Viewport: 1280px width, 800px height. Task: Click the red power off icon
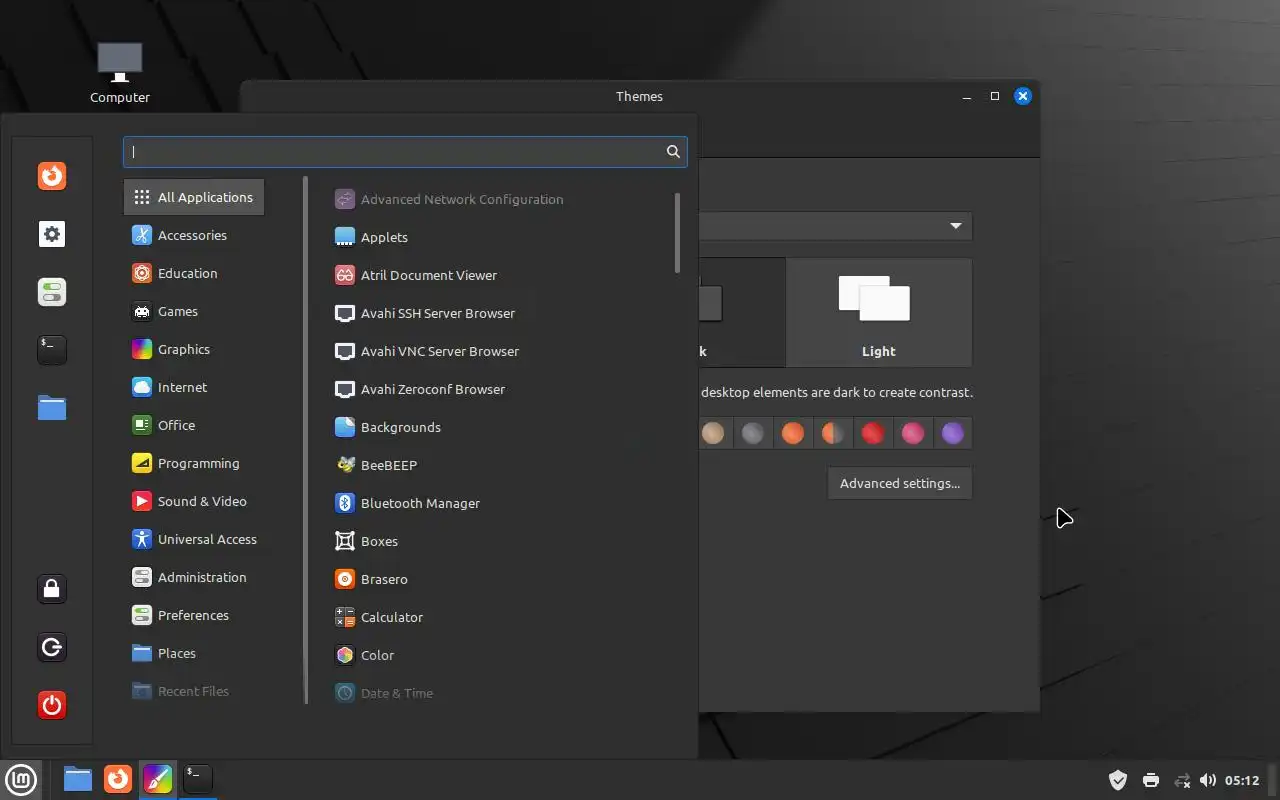click(52, 705)
